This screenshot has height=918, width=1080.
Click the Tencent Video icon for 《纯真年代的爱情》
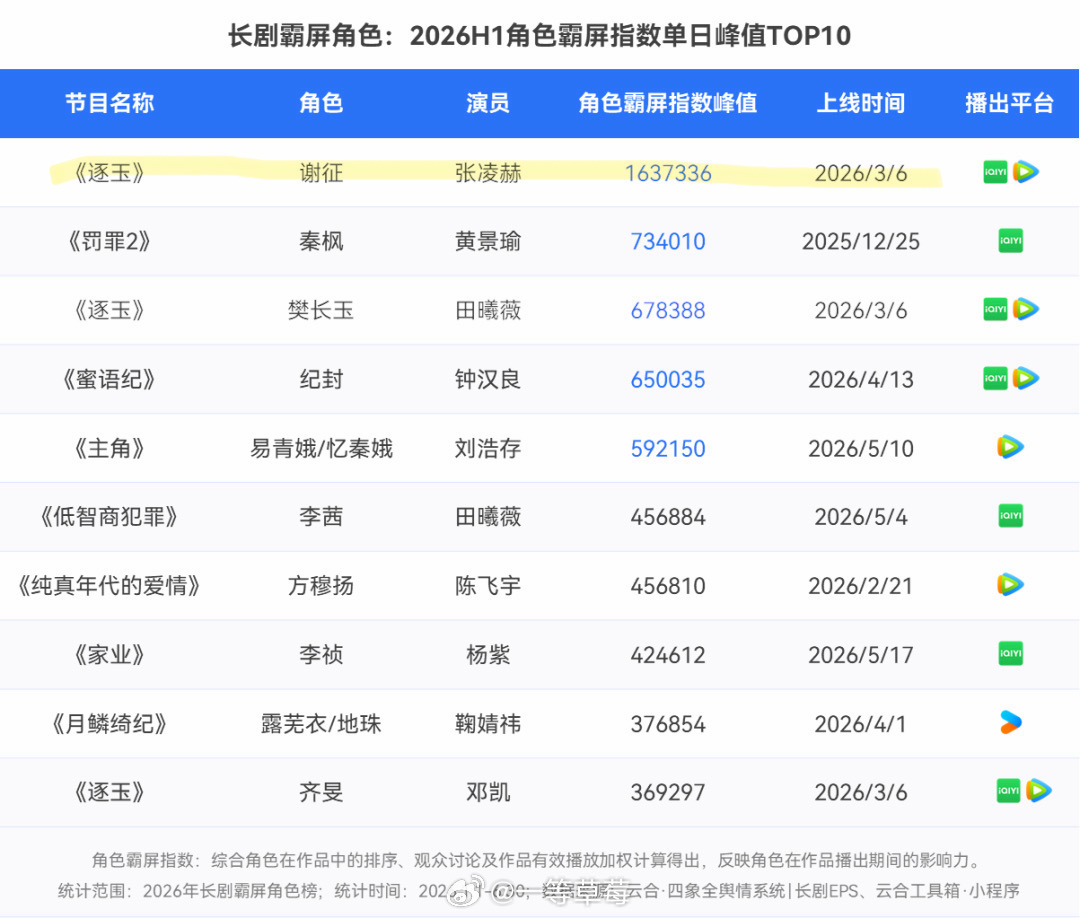1010,585
